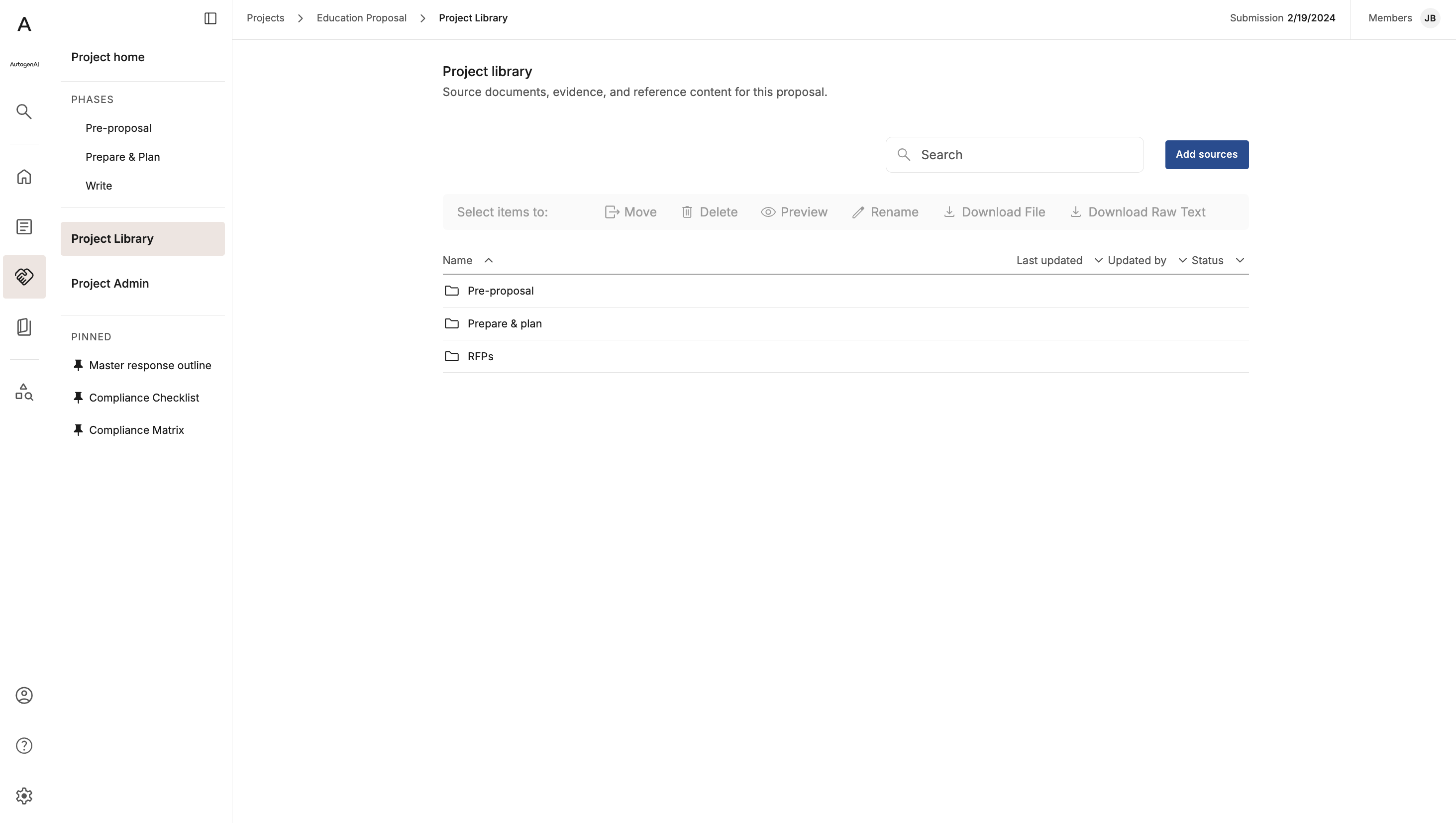This screenshot has height=823, width=1456.
Task: Click the pin icon beside Compliance Checklist
Action: (79, 398)
